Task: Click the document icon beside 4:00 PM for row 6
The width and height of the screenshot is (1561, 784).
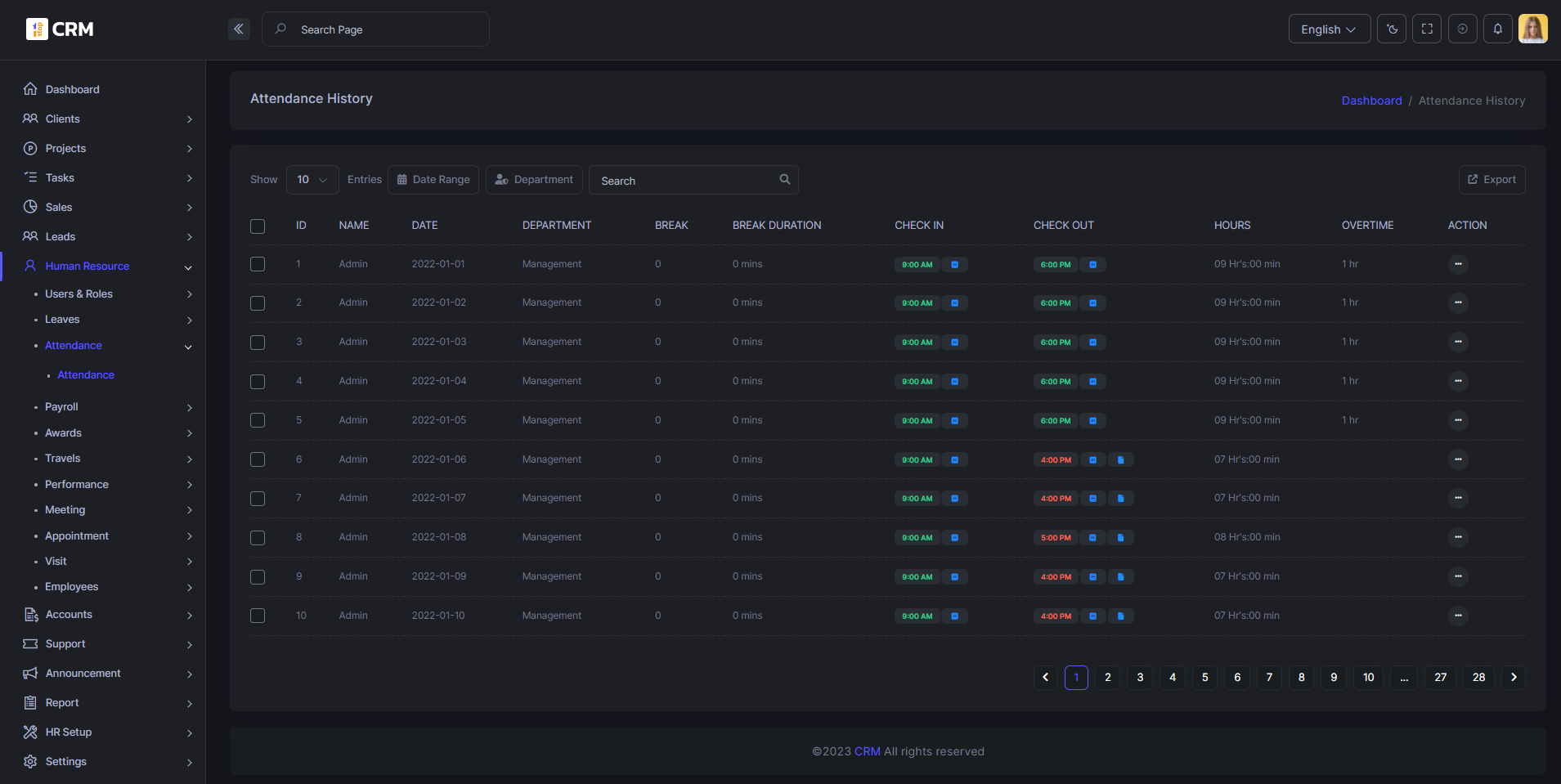Action: point(1120,460)
